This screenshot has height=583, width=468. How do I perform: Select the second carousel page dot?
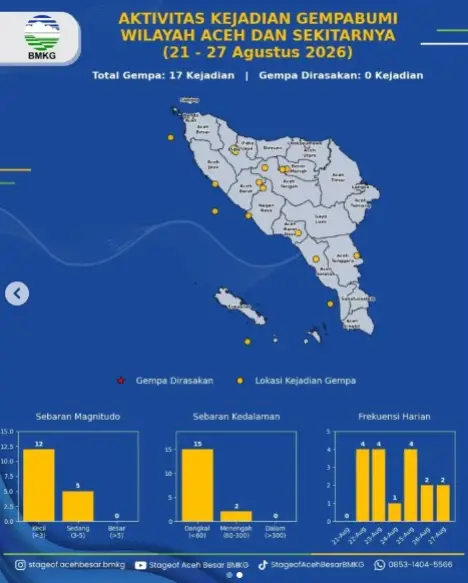[240, 575]
